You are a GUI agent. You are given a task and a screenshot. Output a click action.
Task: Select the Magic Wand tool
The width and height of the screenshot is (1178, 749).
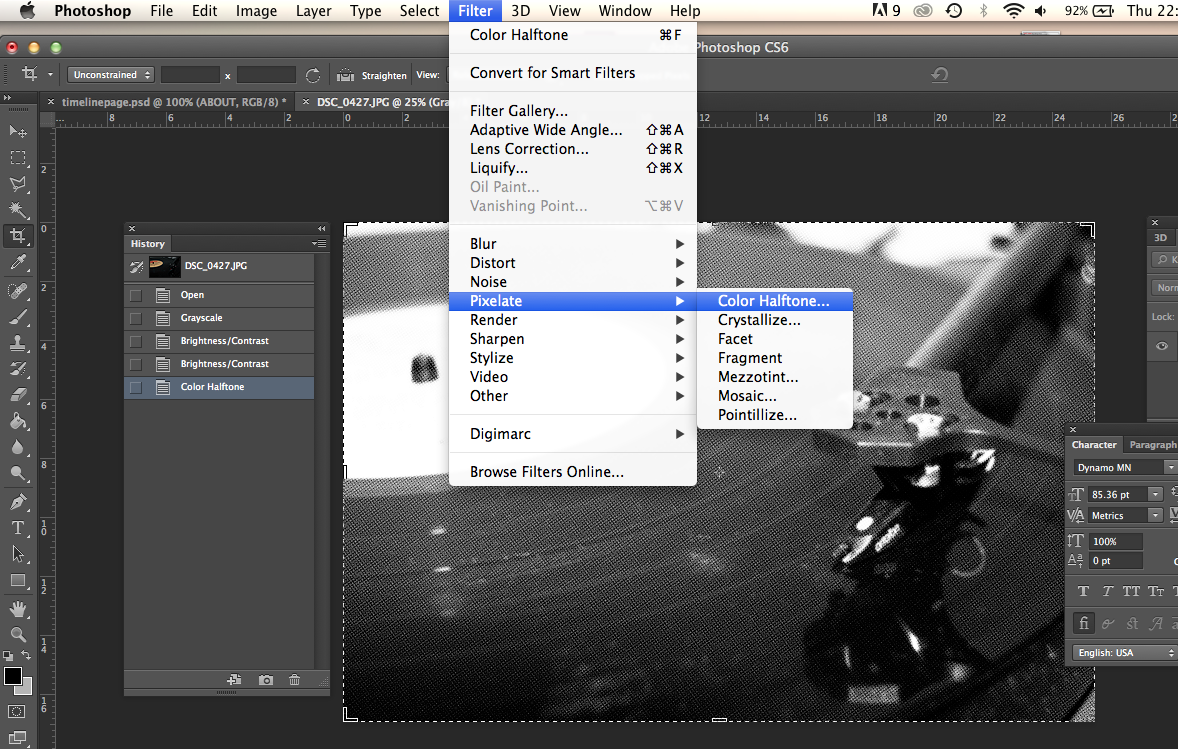click(18, 210)
